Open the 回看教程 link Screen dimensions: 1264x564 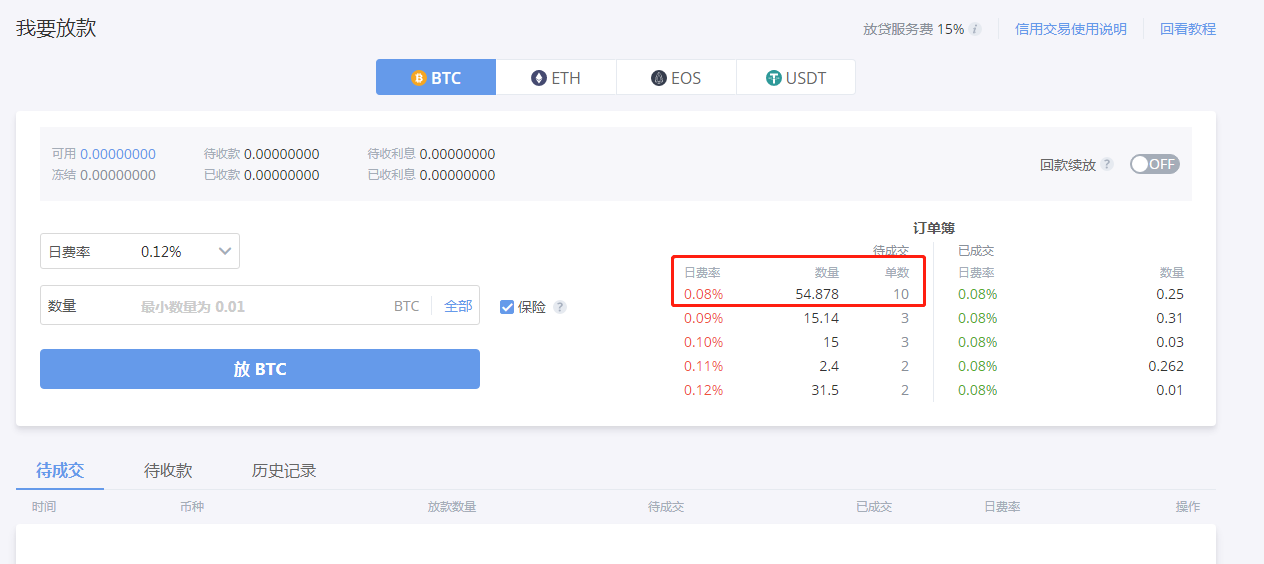coord(1188,29)
